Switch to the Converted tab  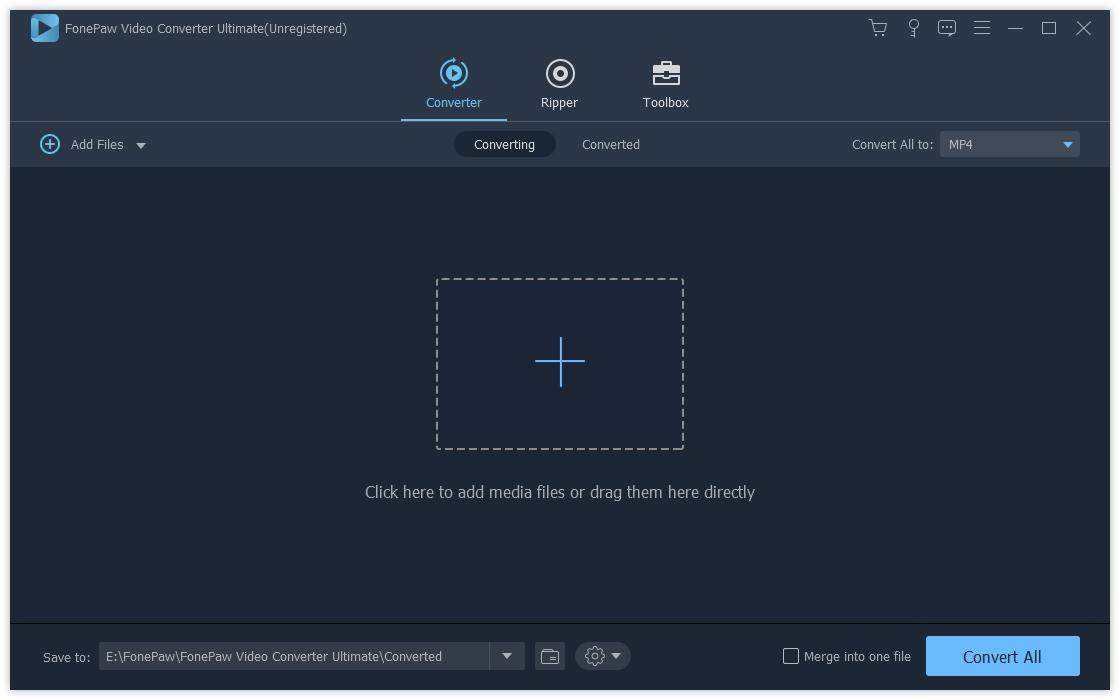[610, 144]
